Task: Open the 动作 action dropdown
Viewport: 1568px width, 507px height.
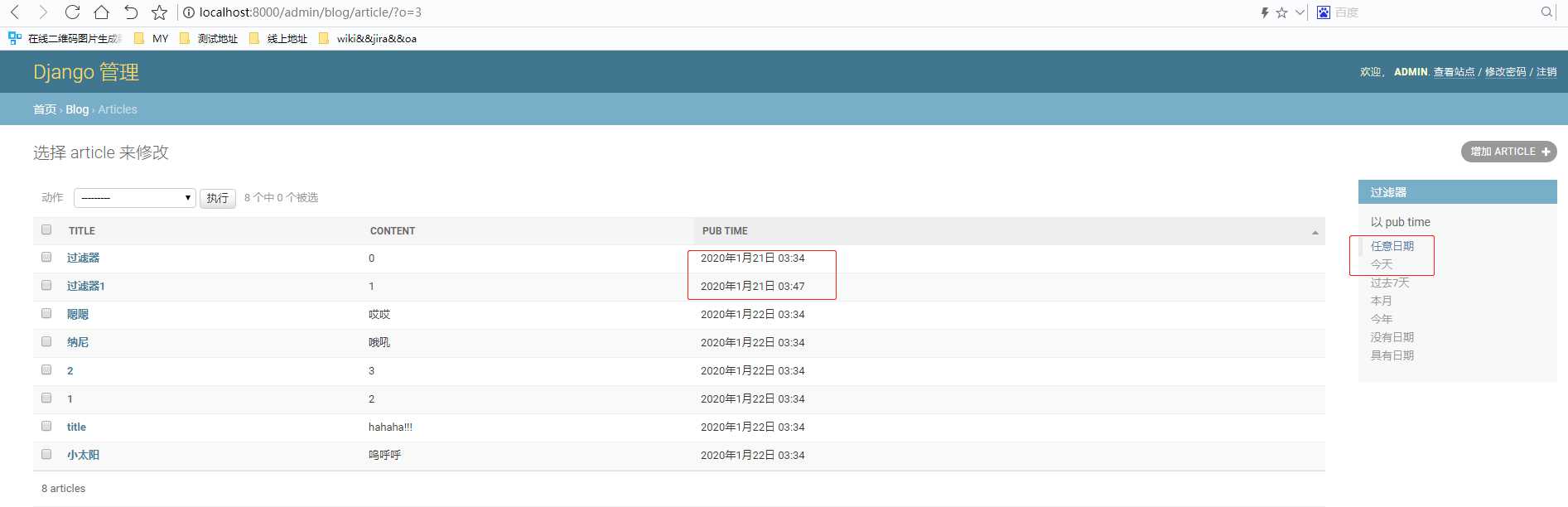Action: coord(135,198)
